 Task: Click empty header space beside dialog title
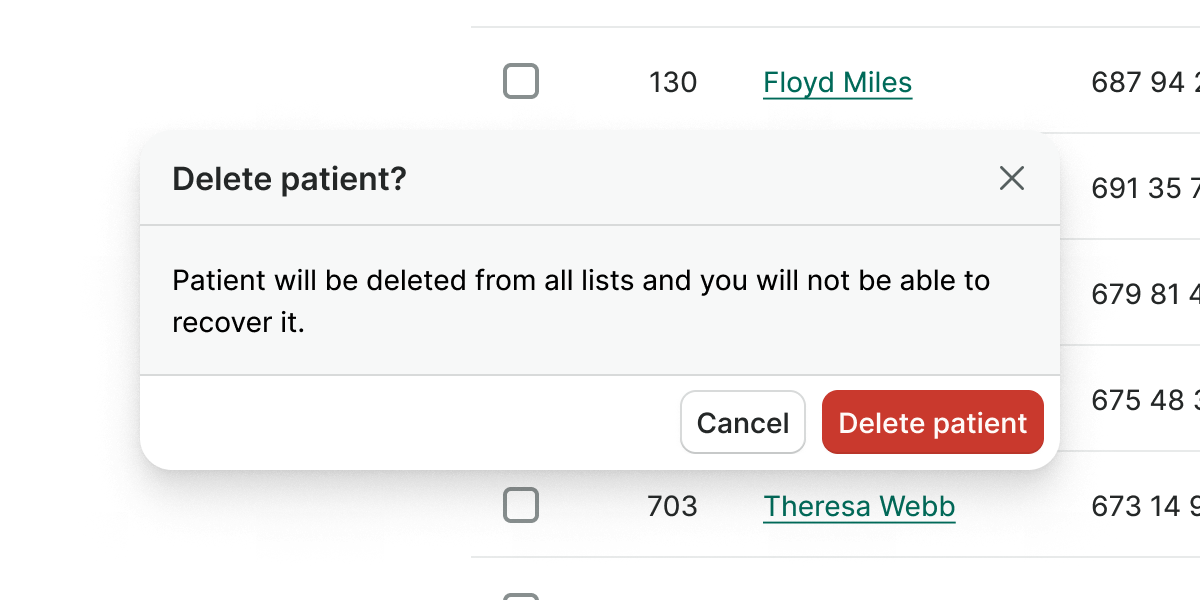[700, 180]
